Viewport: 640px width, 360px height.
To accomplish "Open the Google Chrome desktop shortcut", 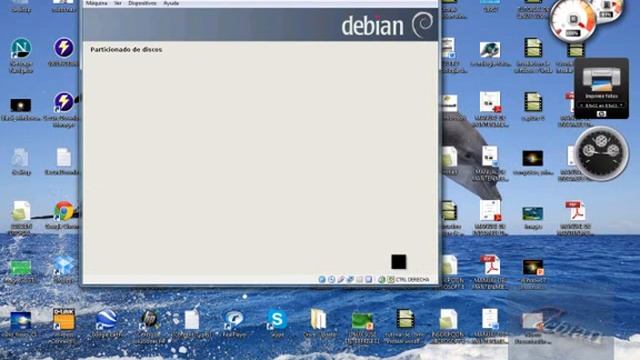I will [64, 211].
